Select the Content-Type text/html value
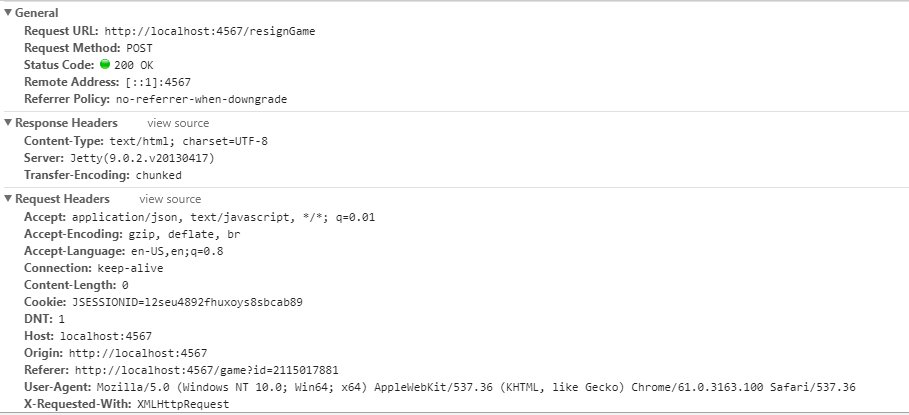 (x=188, y=141)
